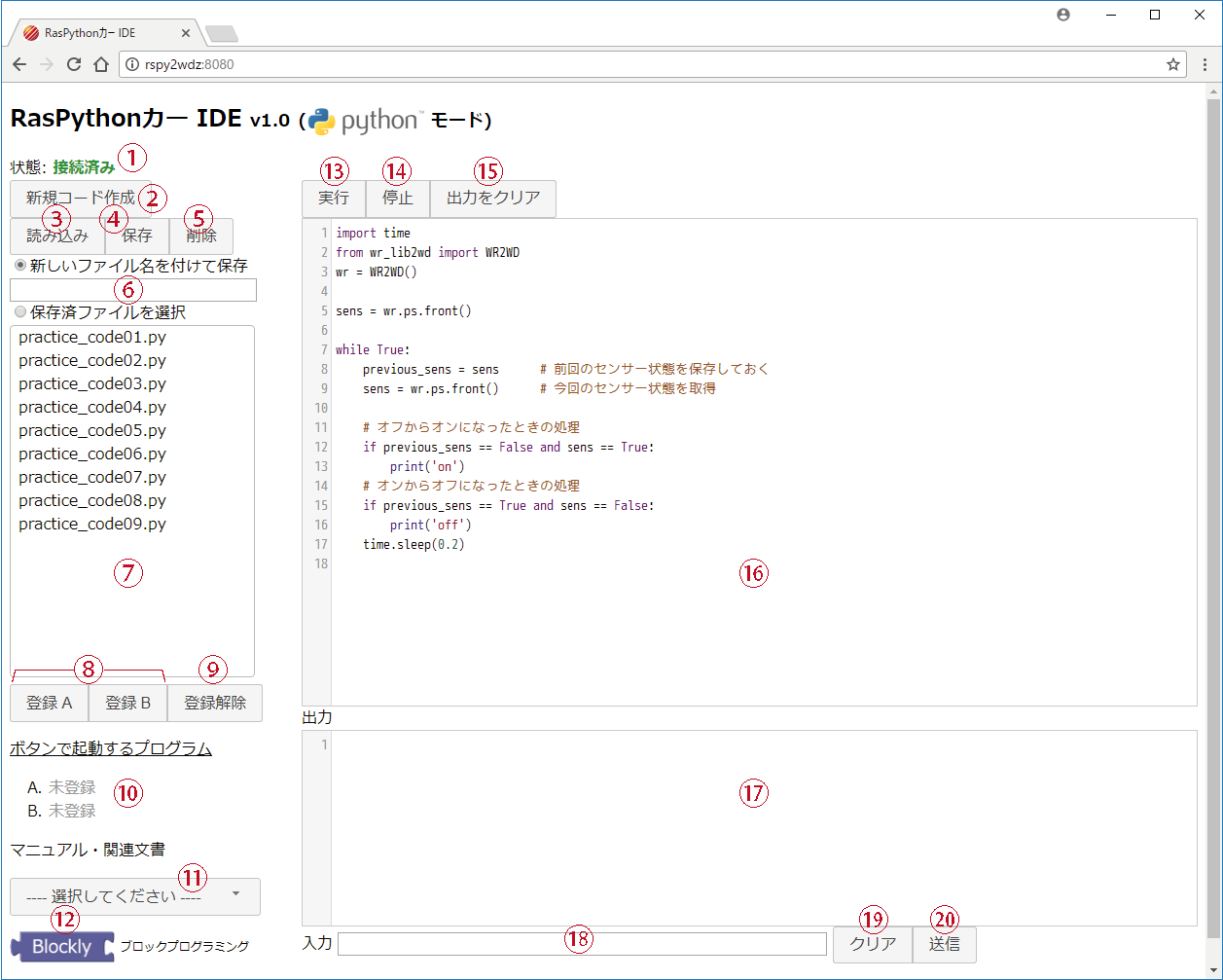Bookmark this page with star icon
The image size is (1223, 980).
click(x=1173, y=64)
